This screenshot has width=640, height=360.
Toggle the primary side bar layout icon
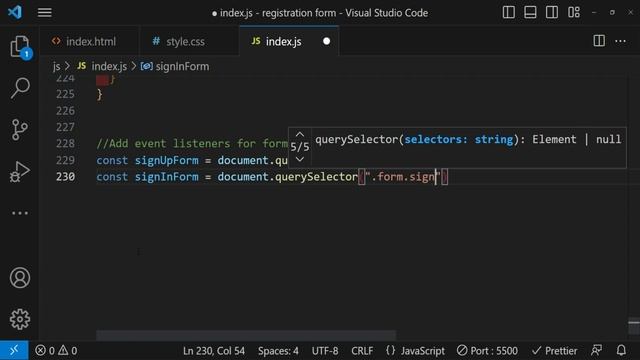tap(509, 12)
